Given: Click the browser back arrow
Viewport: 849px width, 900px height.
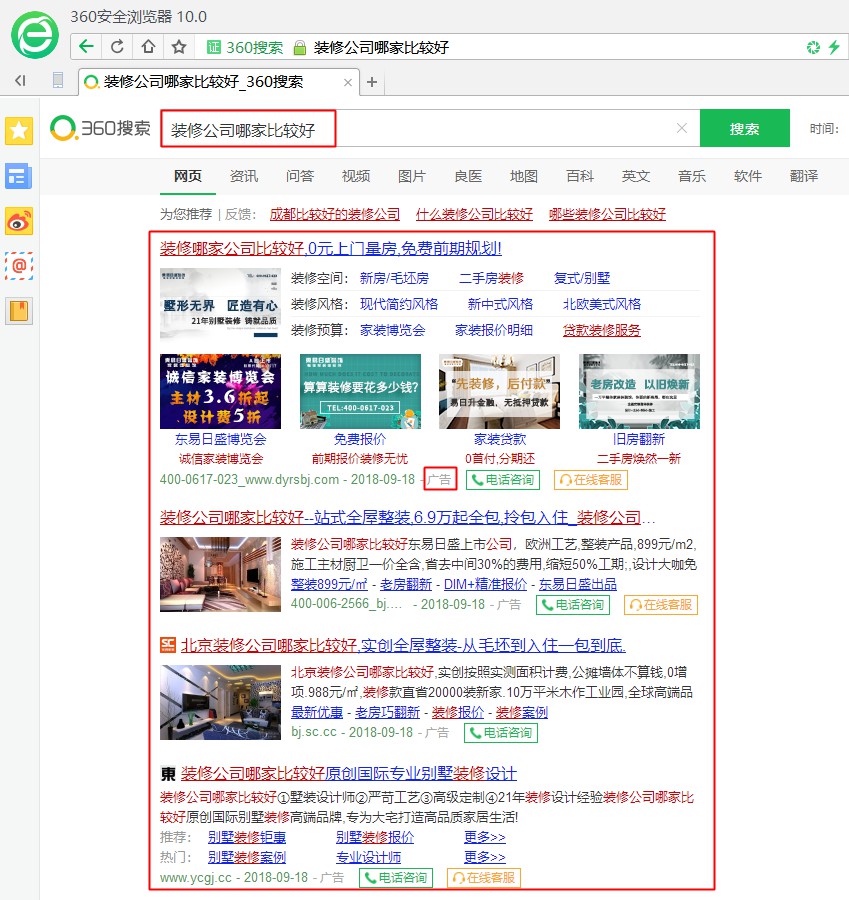Looking at the screenshot, I should 86,46.
